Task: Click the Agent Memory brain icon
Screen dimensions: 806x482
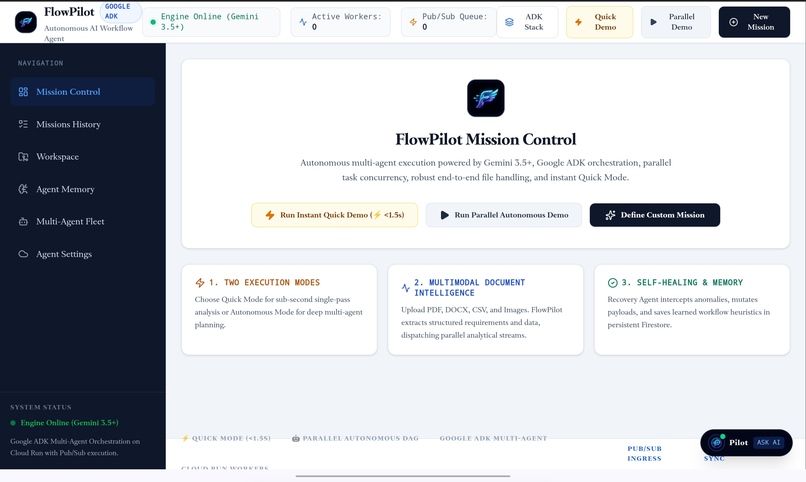Action: 23,189
